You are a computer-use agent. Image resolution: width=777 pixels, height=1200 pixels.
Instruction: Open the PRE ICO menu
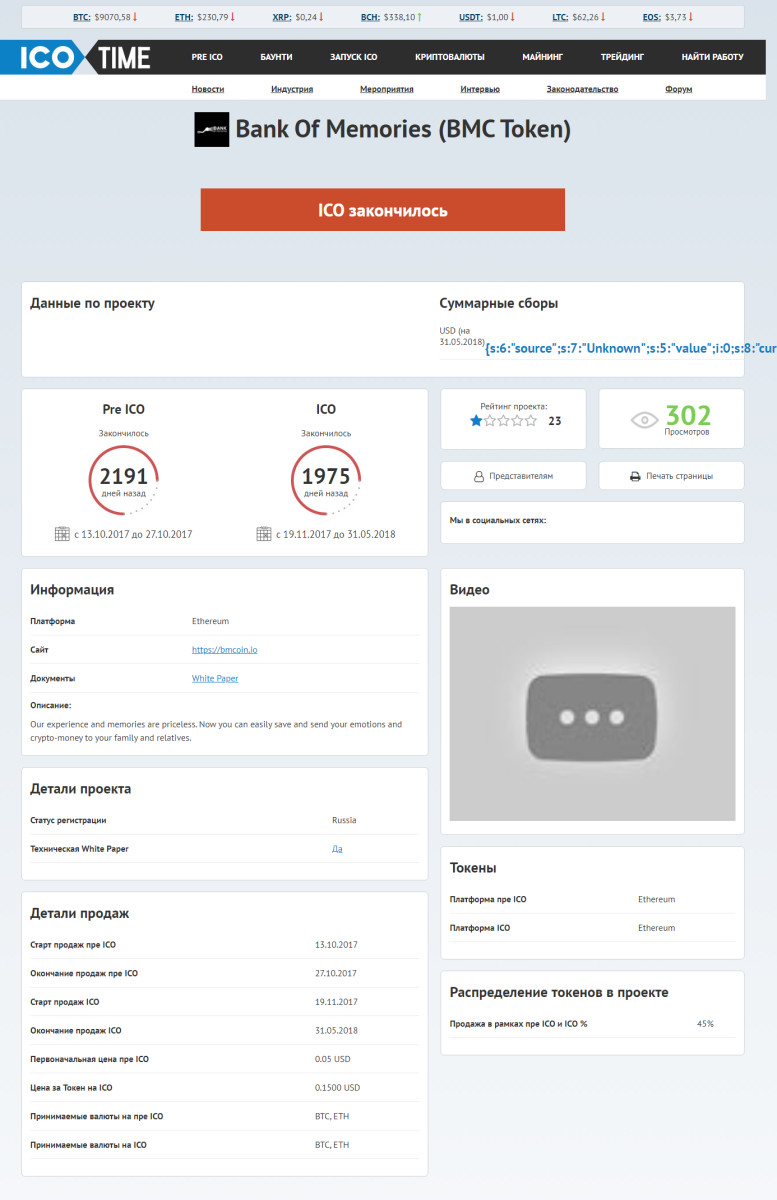[x=207, y=58]
